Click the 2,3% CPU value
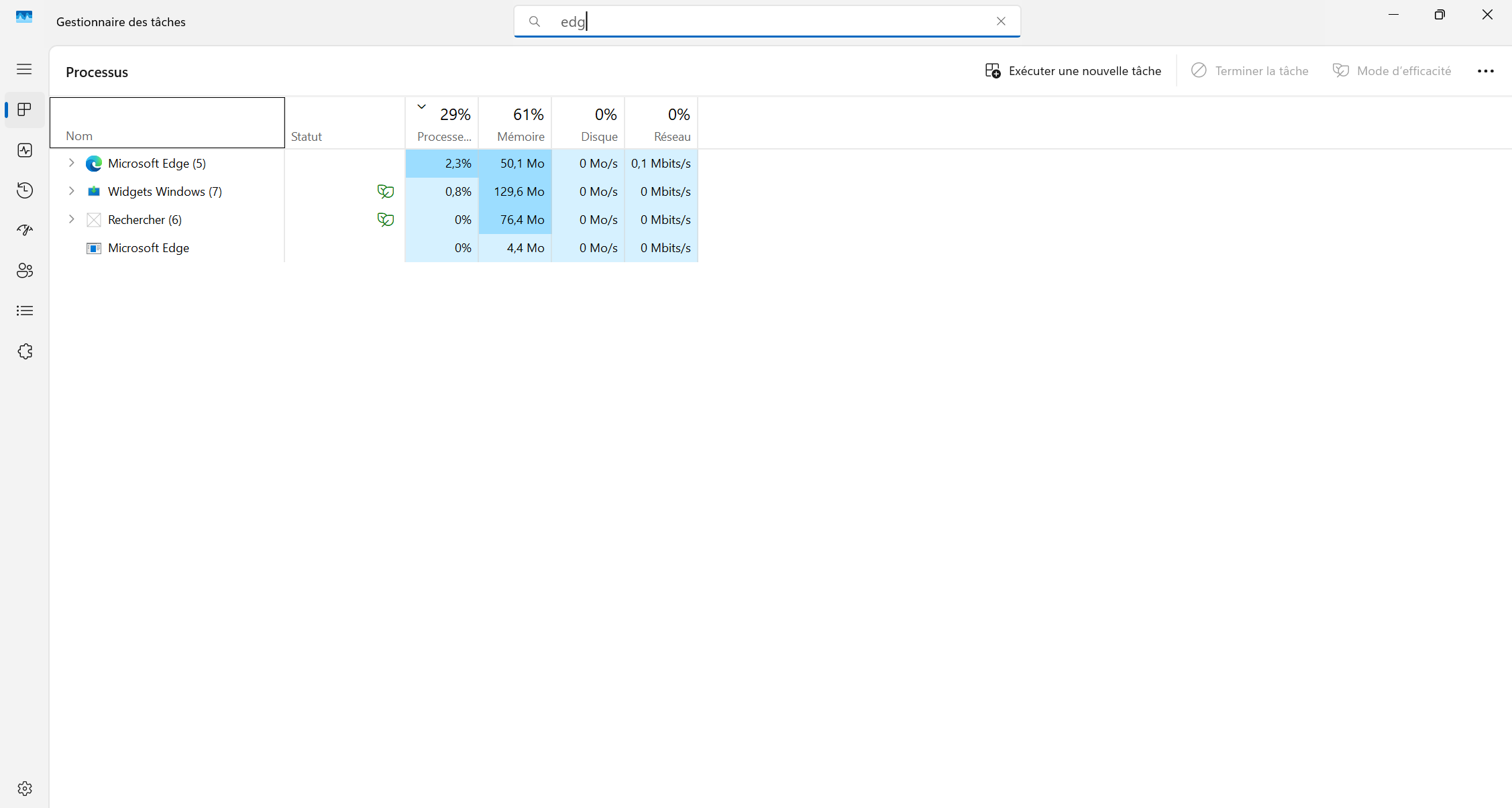This screenshot has width=1512, height=808. (458, 164)
